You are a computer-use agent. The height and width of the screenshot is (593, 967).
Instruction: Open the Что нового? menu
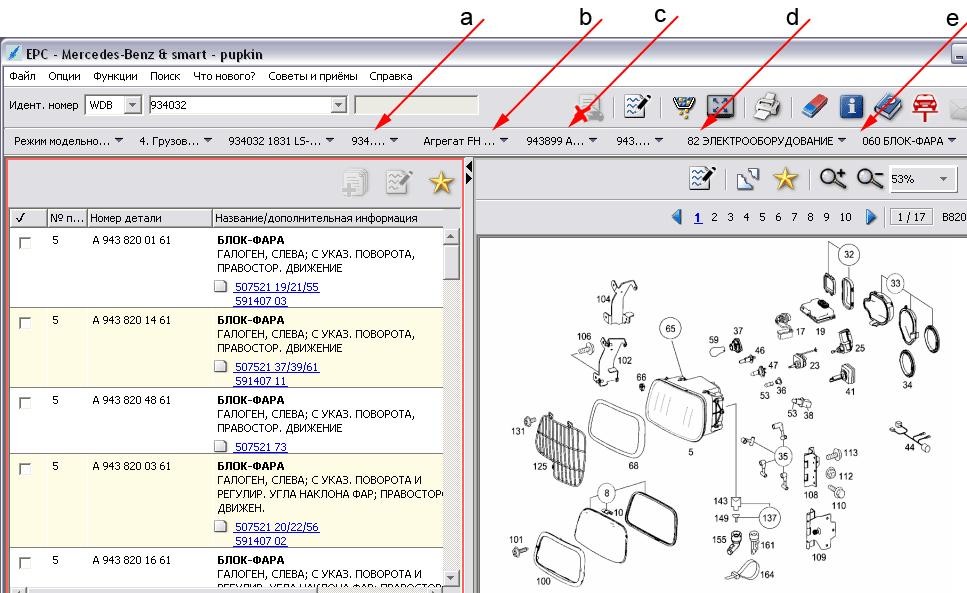click(224, 76)
